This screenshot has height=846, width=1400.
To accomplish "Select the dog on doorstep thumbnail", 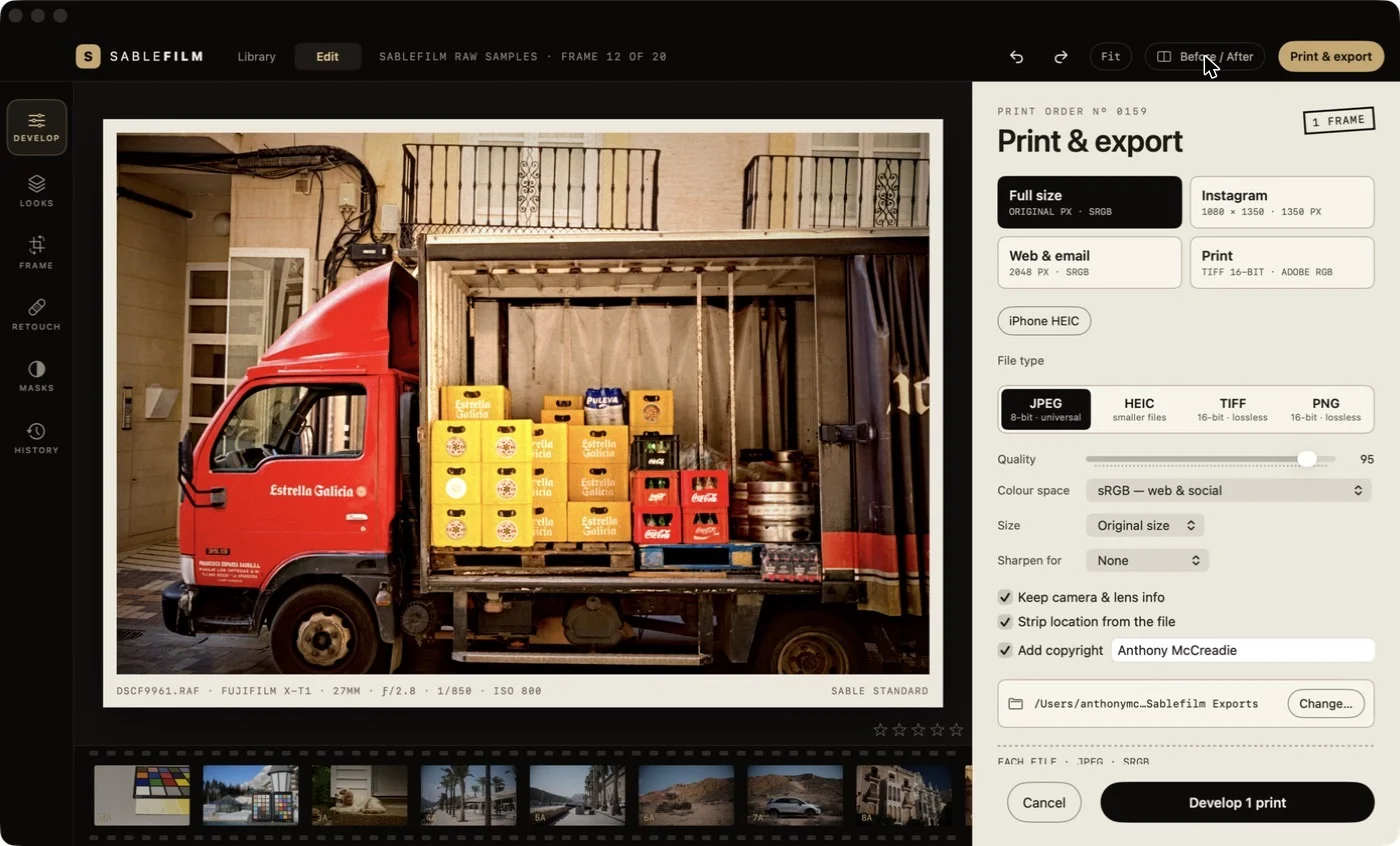I will pyautogui.click(x=360, y=795).
